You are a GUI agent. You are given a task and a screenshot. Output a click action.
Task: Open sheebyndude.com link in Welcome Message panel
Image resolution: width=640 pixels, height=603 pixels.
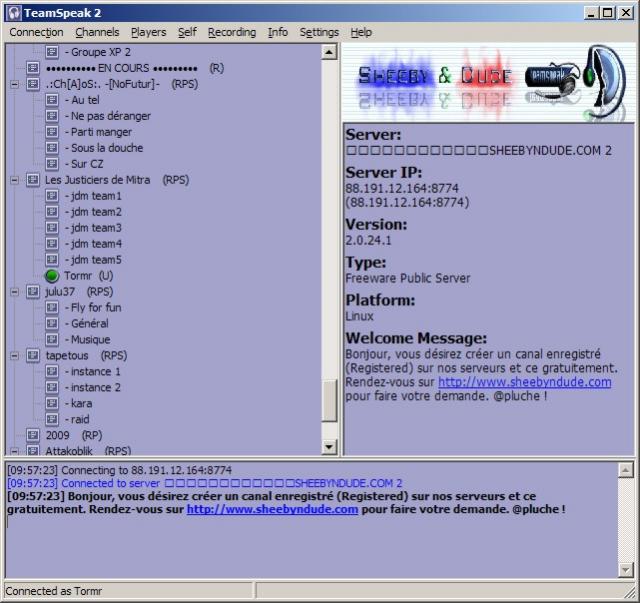click(x=524, y=382)
